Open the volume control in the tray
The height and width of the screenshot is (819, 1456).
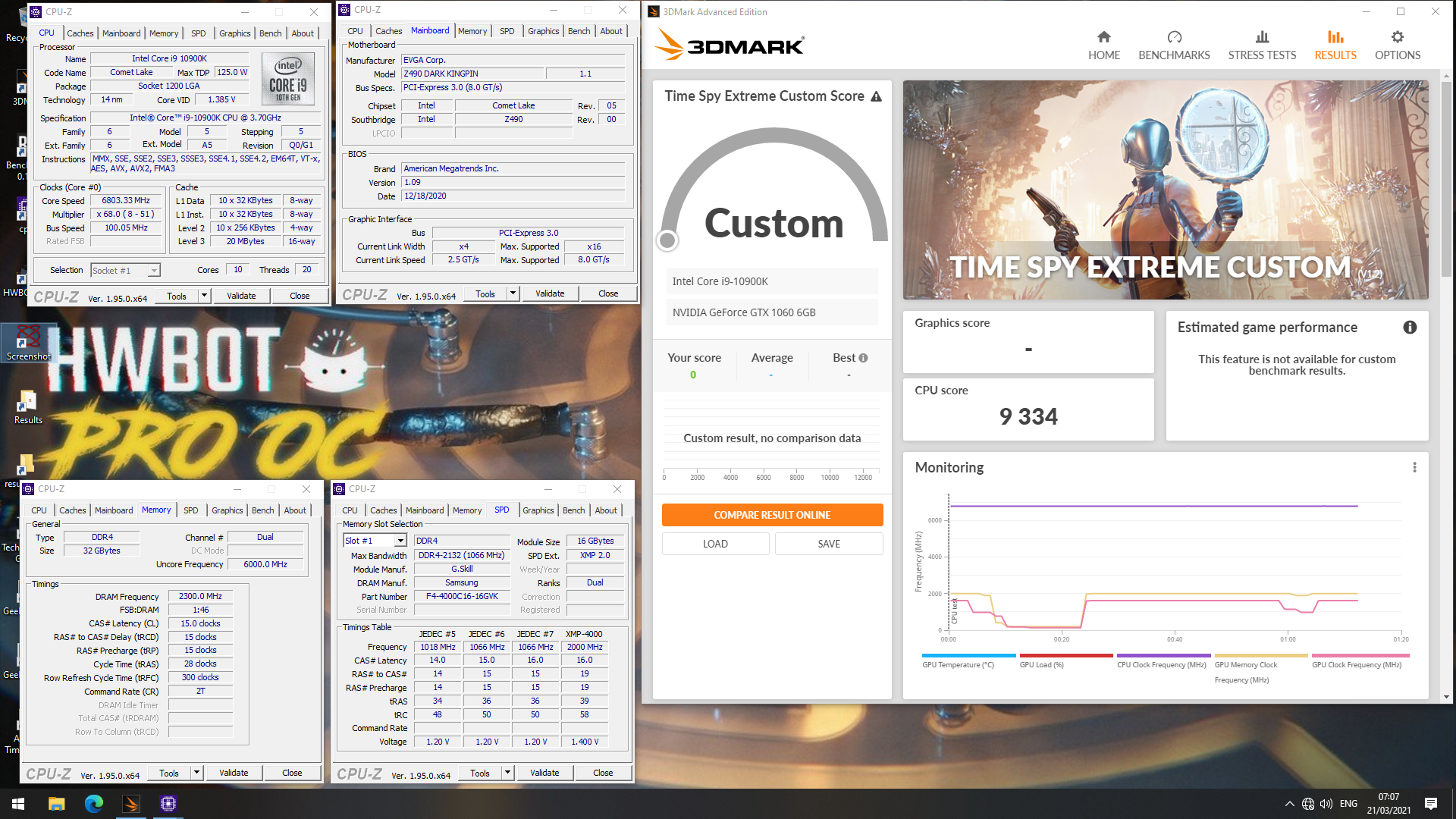tap(1326, 804)
